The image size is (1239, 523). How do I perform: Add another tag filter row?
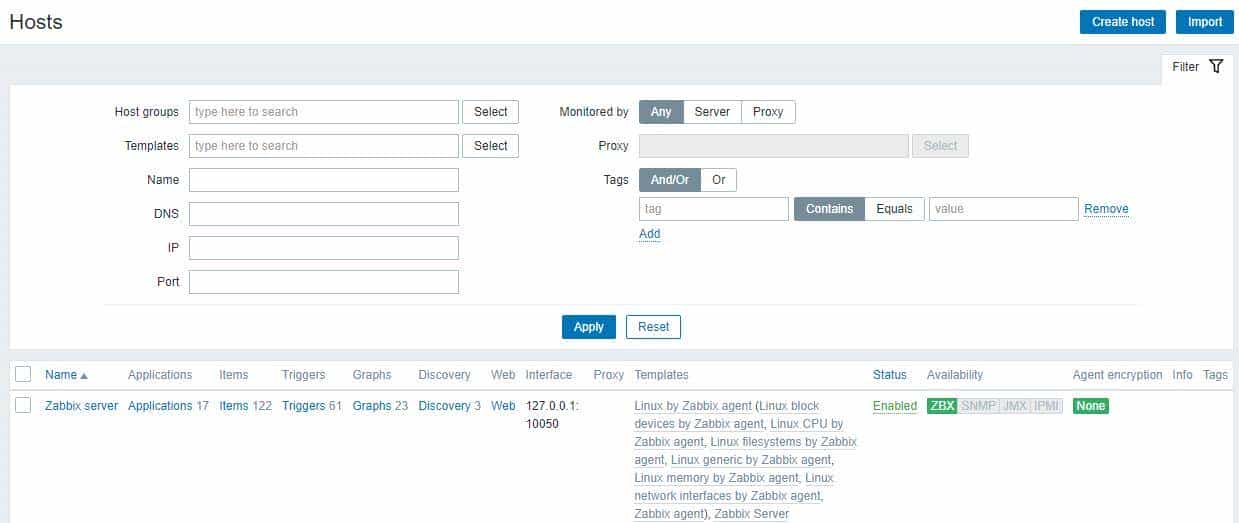click(x=650, y=234)
